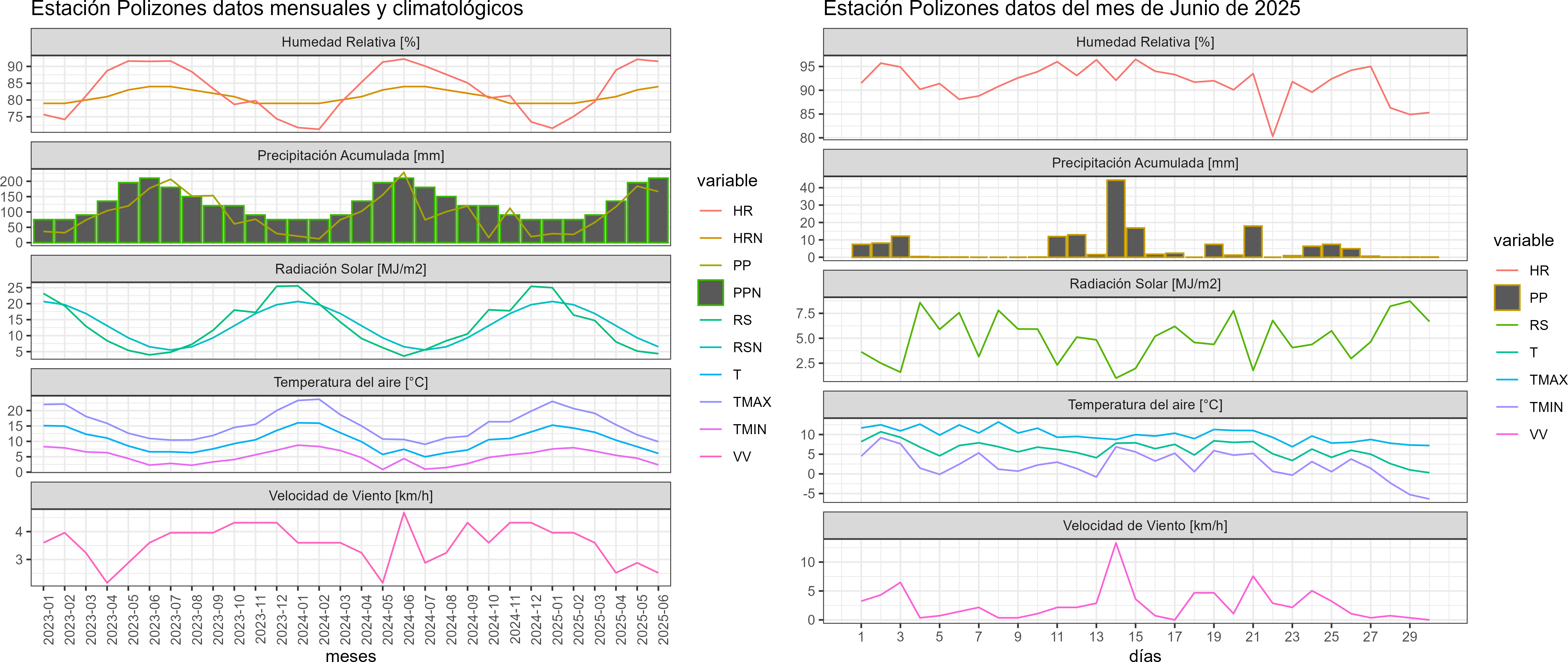Click the 7.5 tick label on the June Radiación Solar axis
Image resolution: width=1568 pixels, height=662 pixels.
[x=805, y=314]
